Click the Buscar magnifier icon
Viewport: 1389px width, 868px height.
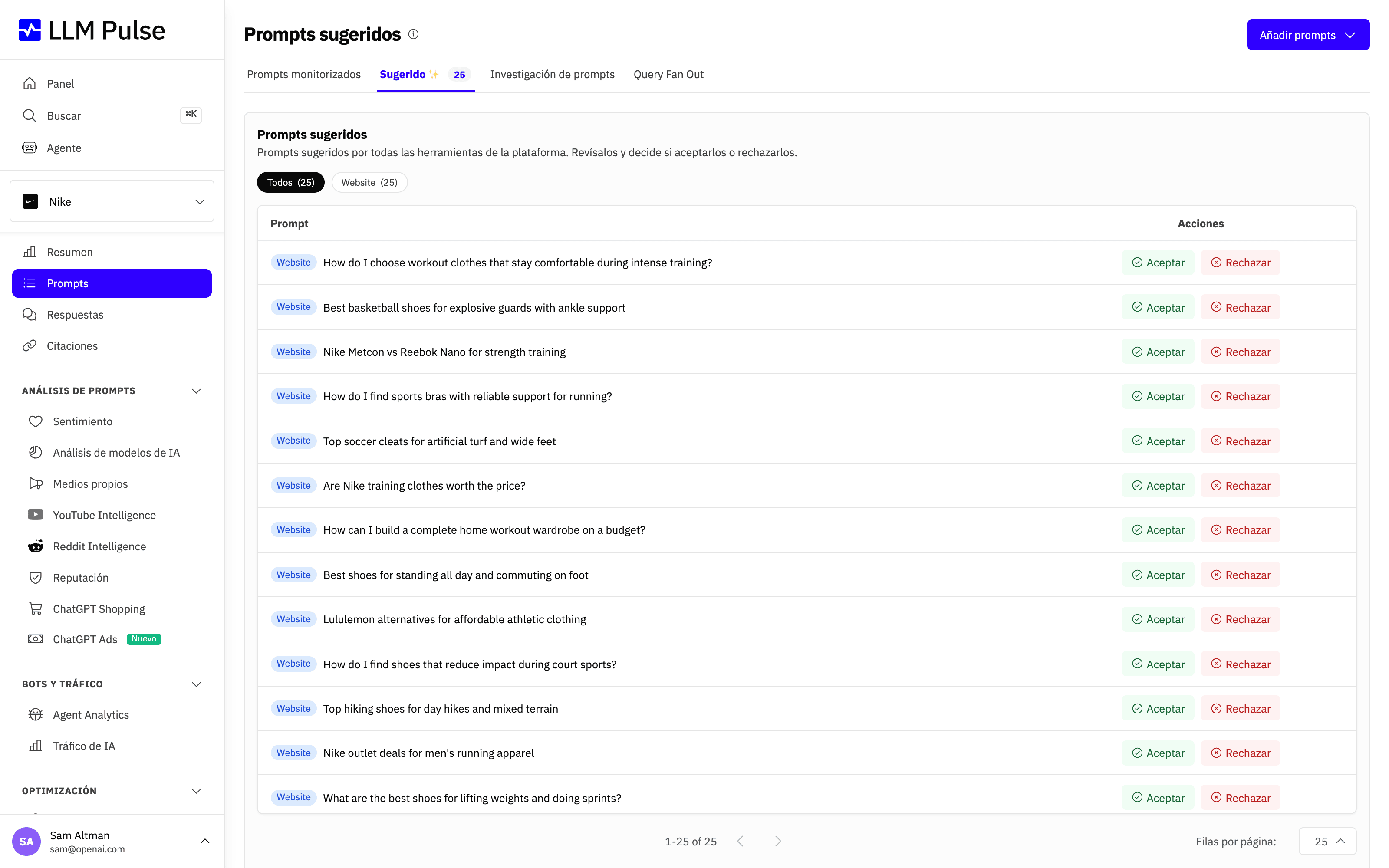[x=30, y=115]
